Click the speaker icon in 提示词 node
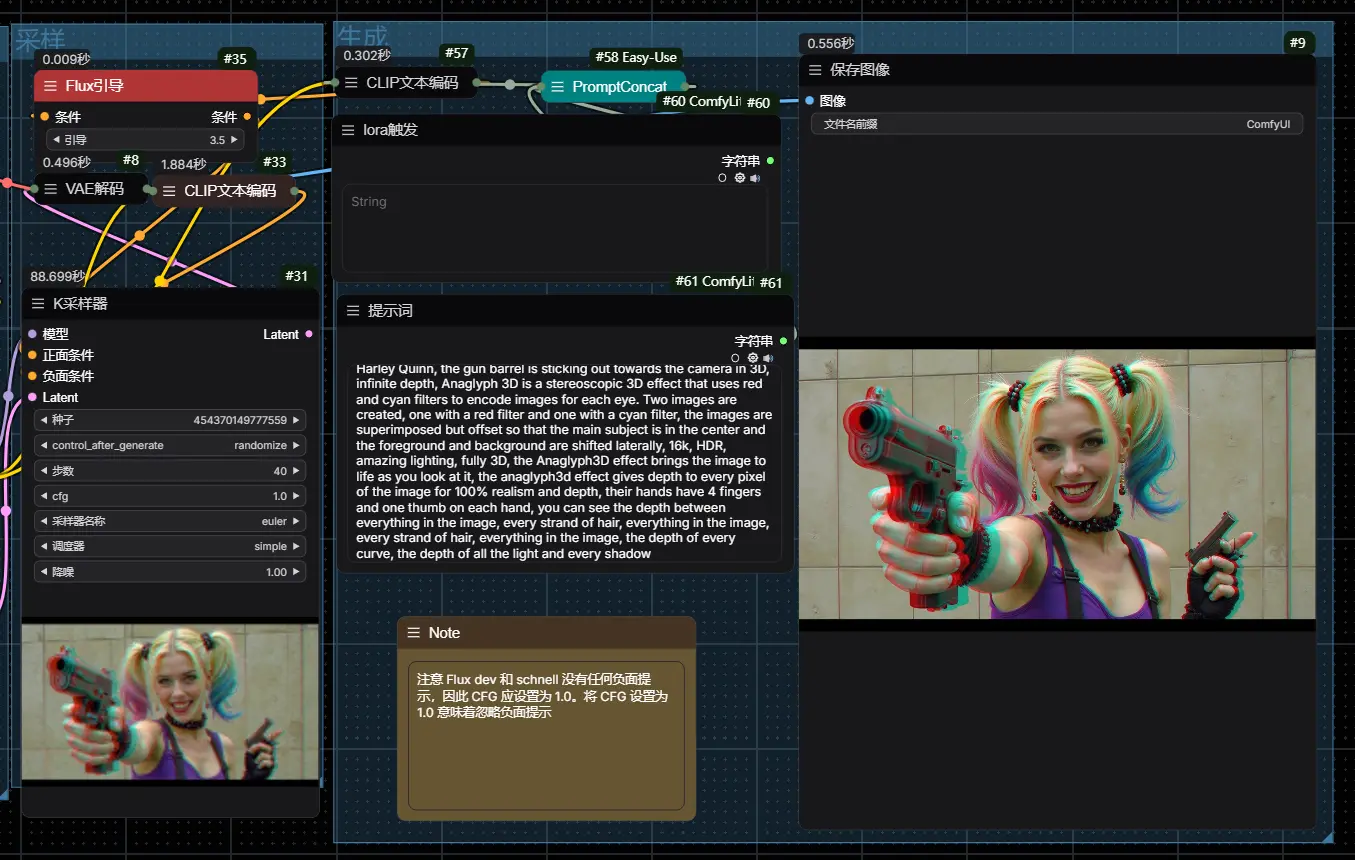Viewport: 1355px width, 860px height. (768, 358)
